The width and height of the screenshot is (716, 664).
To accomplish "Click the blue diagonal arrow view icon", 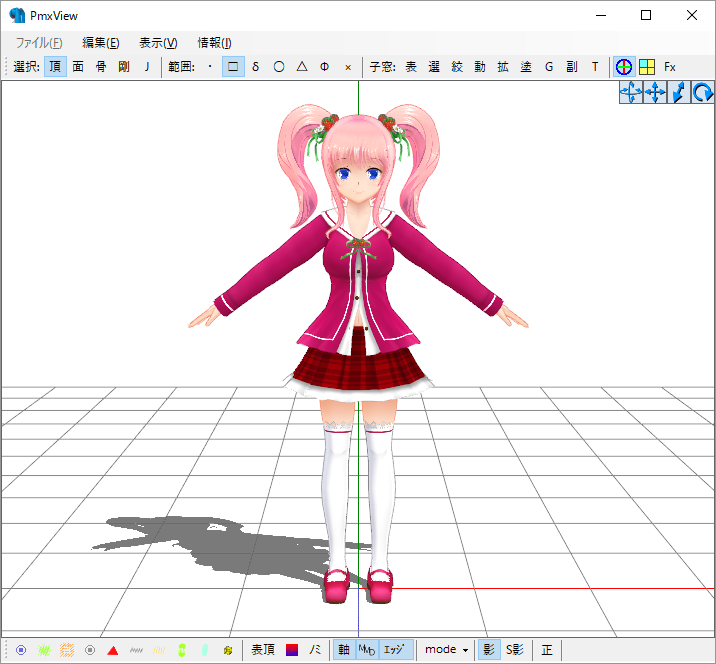I will coord(679,93).
